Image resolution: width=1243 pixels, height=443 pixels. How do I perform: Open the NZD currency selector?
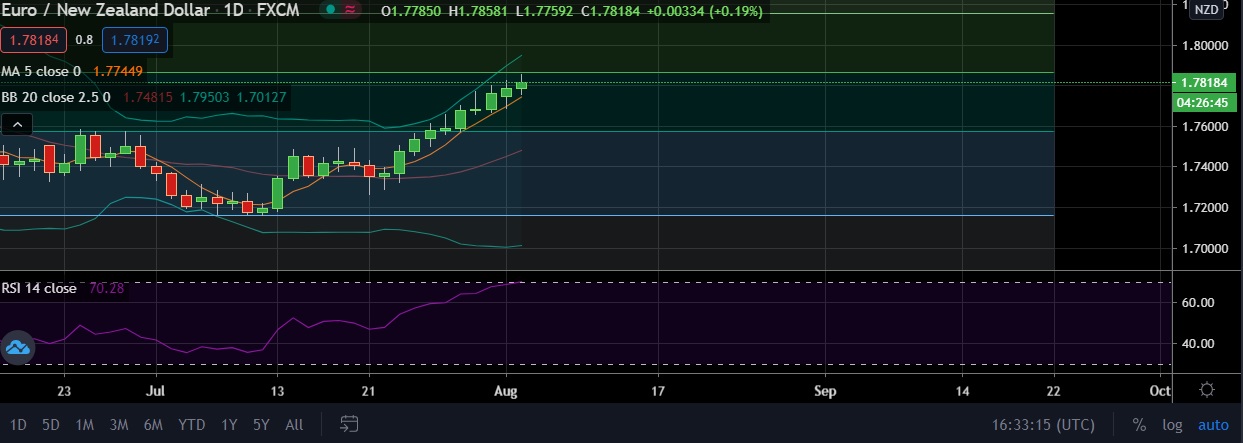point(1207,11)
